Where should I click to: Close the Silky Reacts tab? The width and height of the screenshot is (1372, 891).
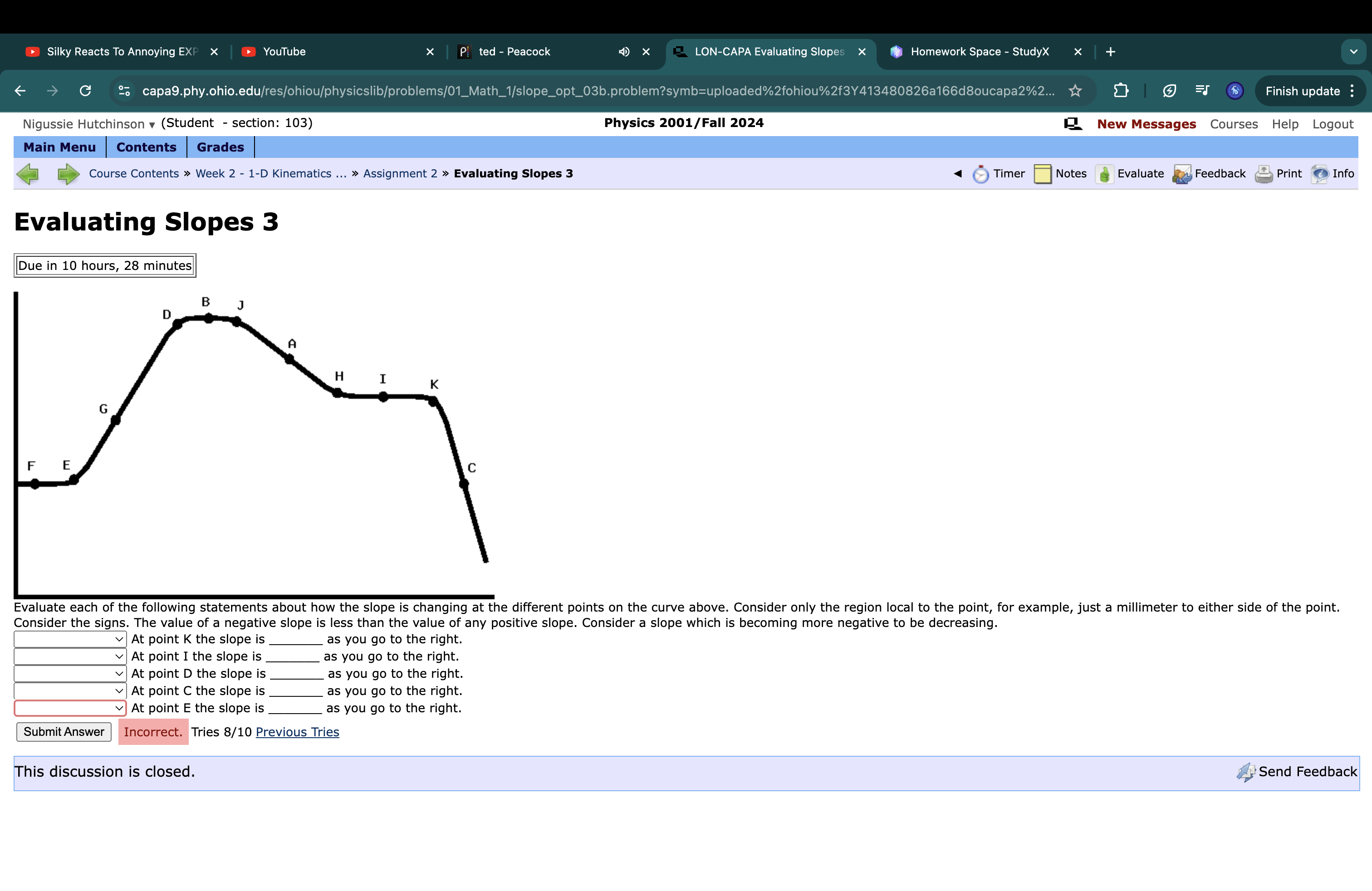point(214,52)
